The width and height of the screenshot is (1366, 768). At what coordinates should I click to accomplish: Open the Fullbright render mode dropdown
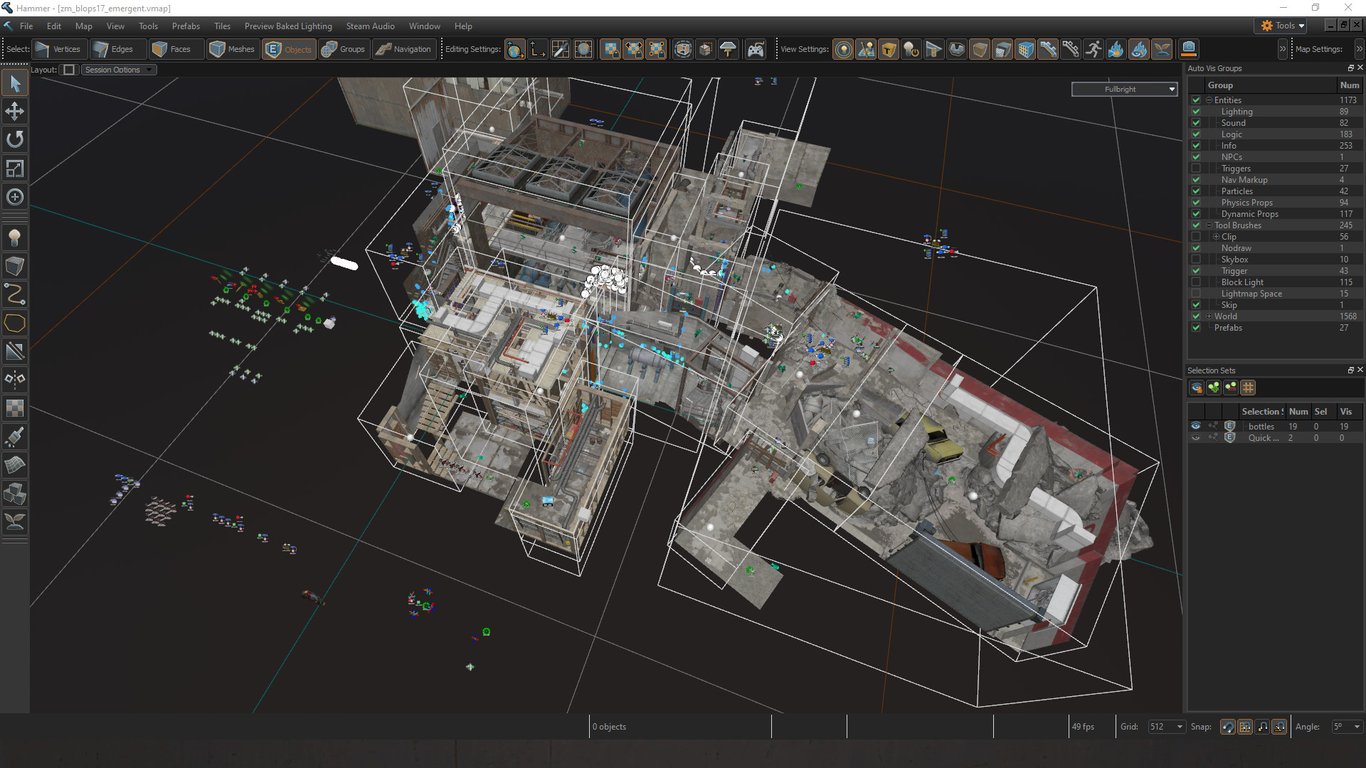[x=1125, y=89]
